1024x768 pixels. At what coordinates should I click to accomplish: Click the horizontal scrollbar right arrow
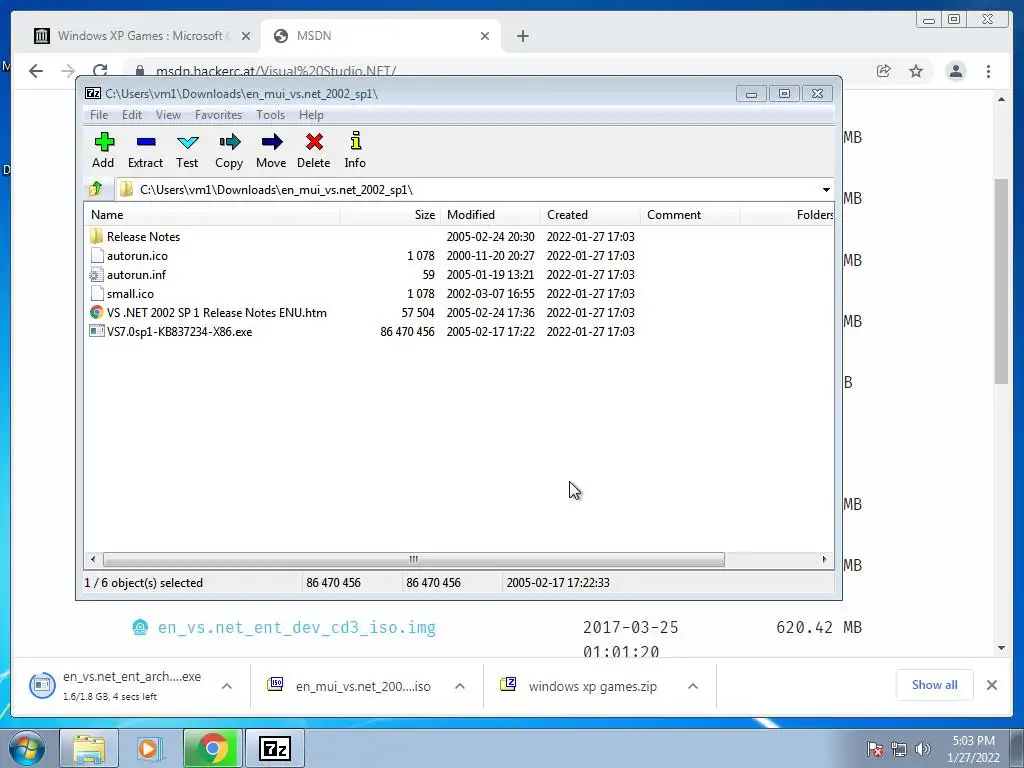[824, 560]
